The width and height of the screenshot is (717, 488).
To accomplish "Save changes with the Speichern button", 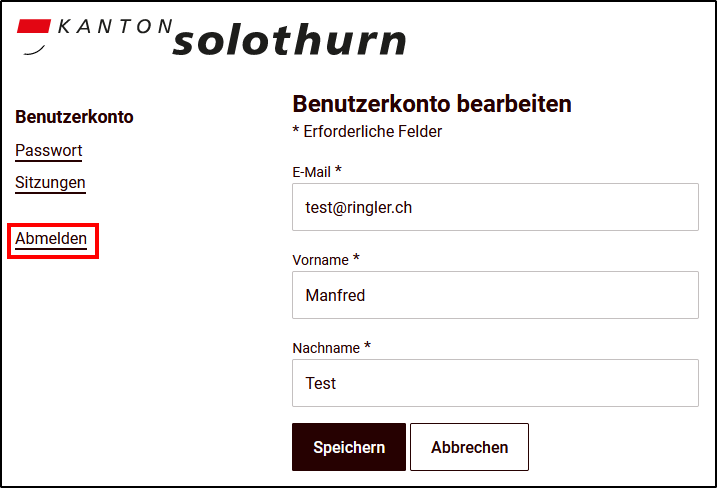I will 349,447.
